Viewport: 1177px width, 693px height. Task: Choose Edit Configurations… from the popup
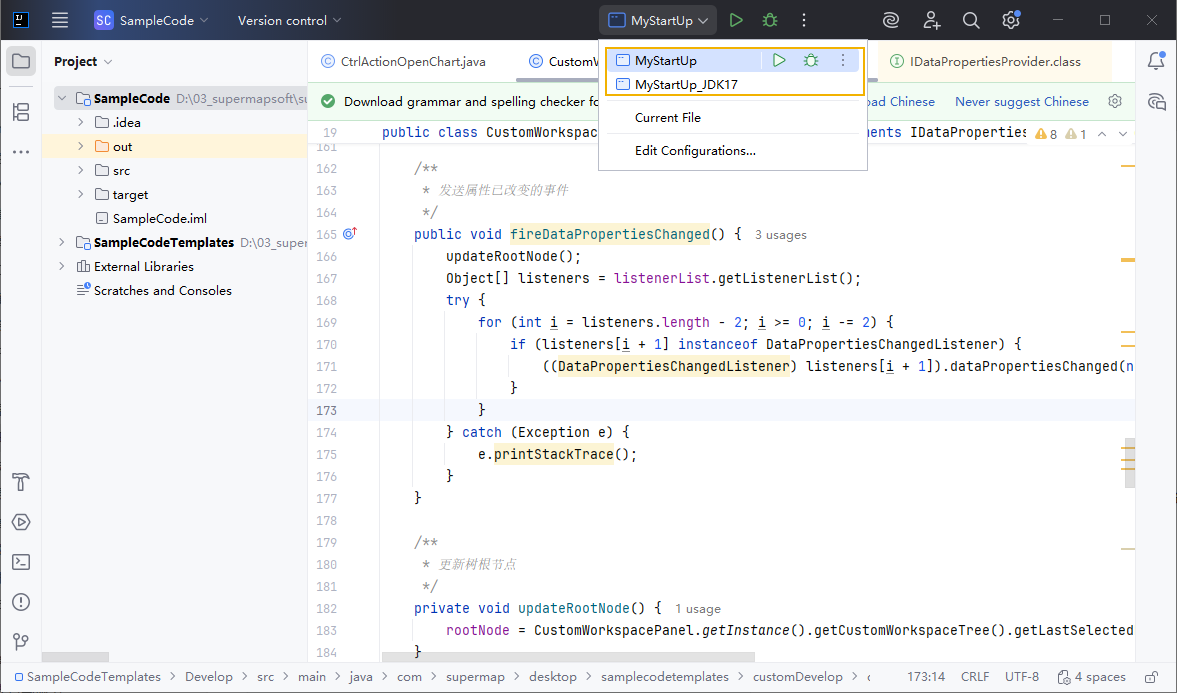point(695,151)
